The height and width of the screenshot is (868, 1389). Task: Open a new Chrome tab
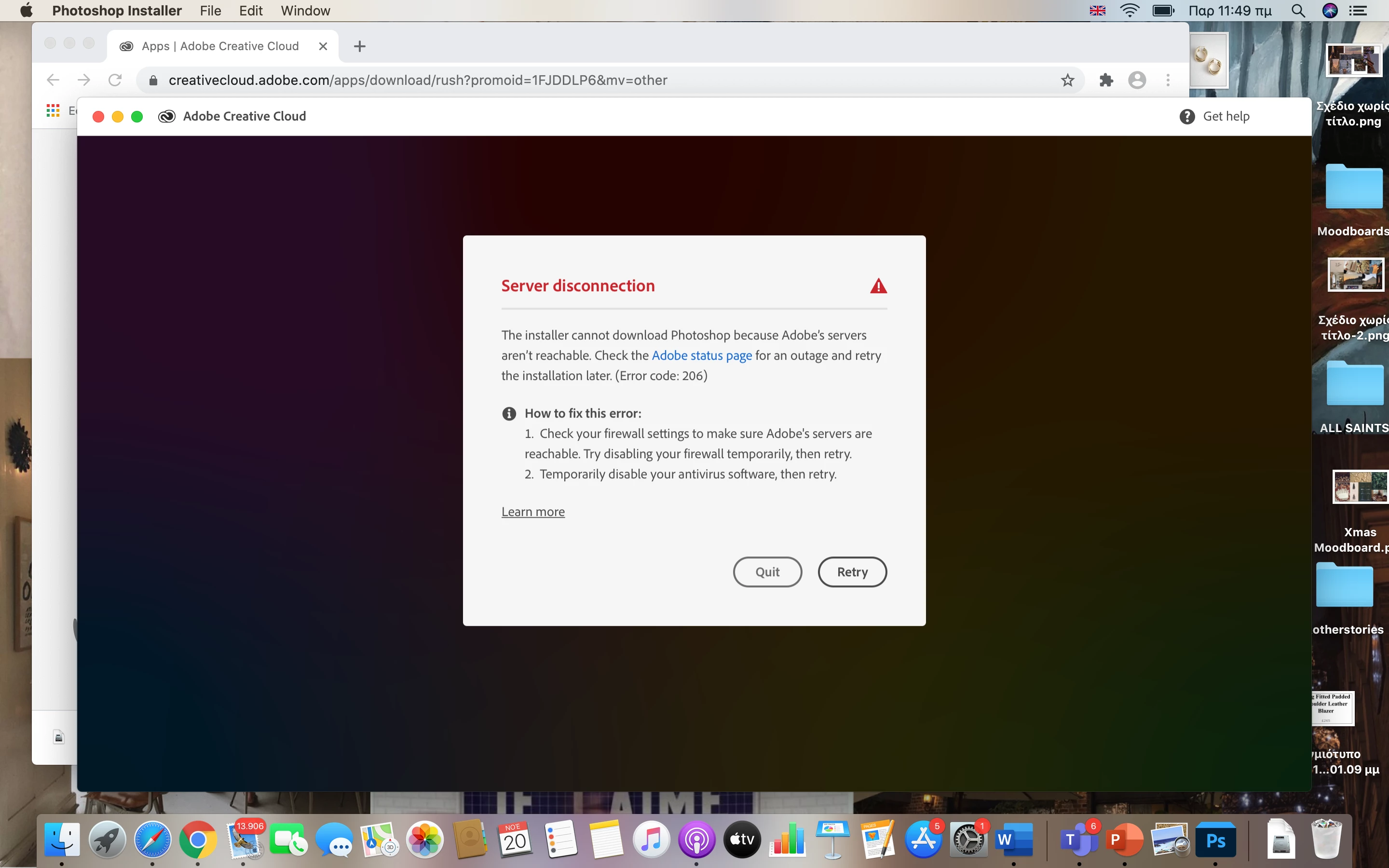coord(360,46)
